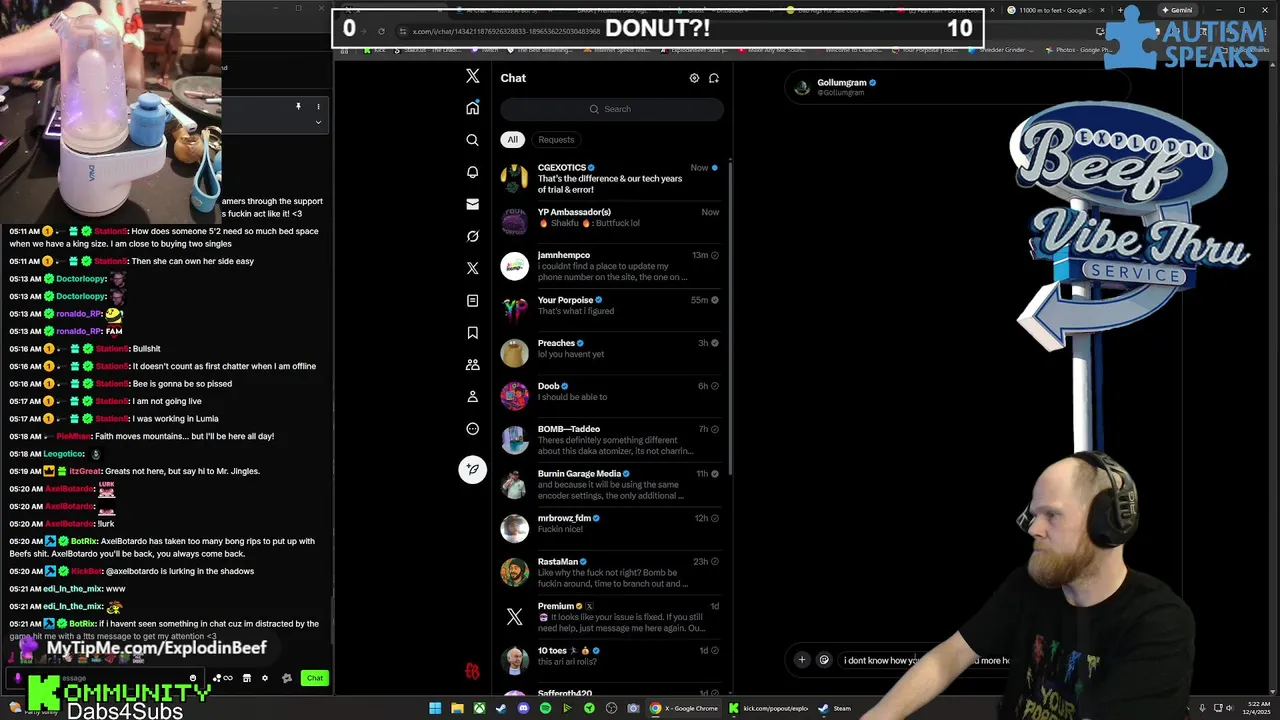Click the X logo above the Home icon
Screen dimensions: 1280x720
473,77
